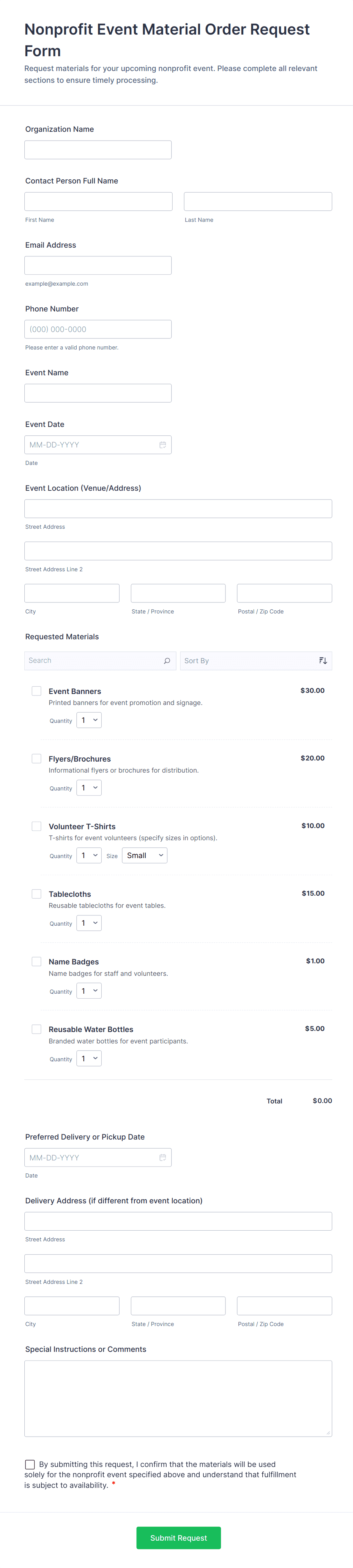The height and width of the screenshot is (1568, 353).
Task: Check the Reusable Water Bottles item
Action: (x=36, y=1029)
